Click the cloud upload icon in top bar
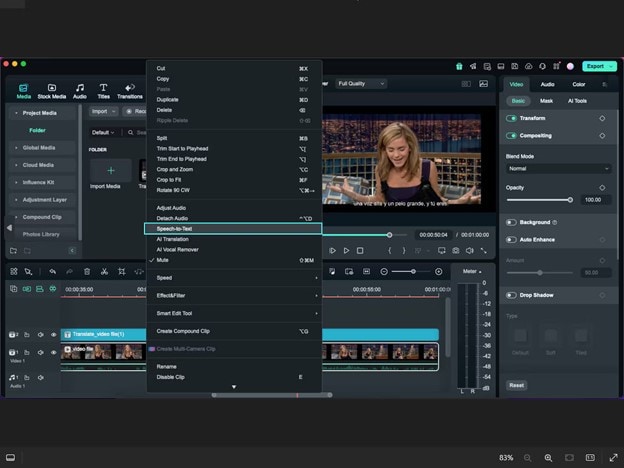This screenshot has width=624, height=468. click(x=528, y=66)
